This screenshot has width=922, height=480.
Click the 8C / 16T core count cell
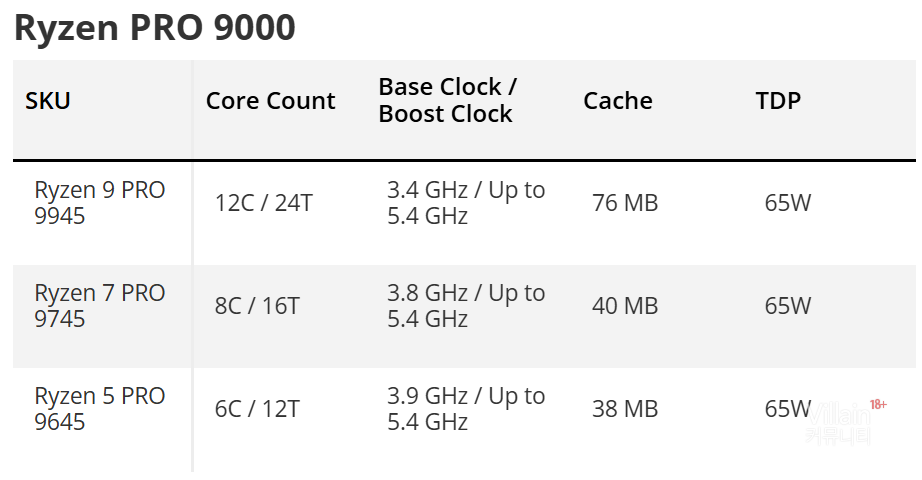[x=257, y=306]
